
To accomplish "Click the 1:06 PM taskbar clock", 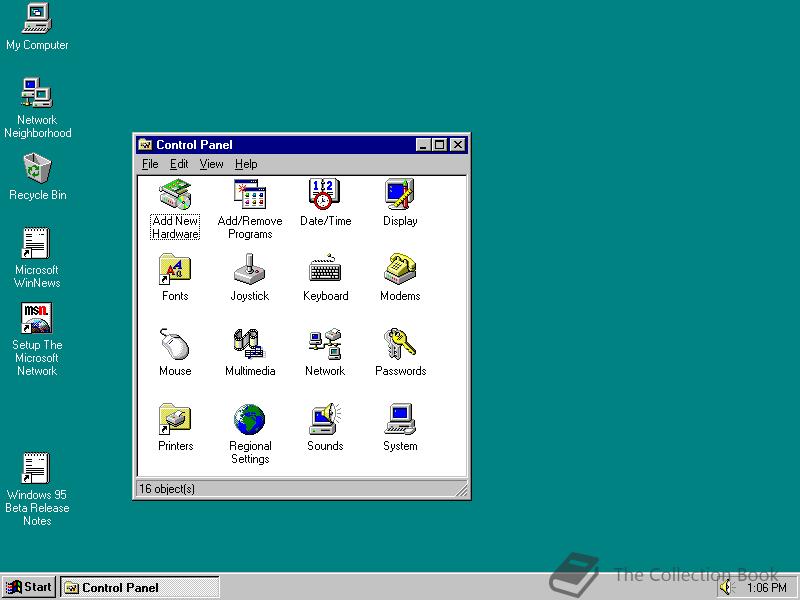I will click(766, 588).
